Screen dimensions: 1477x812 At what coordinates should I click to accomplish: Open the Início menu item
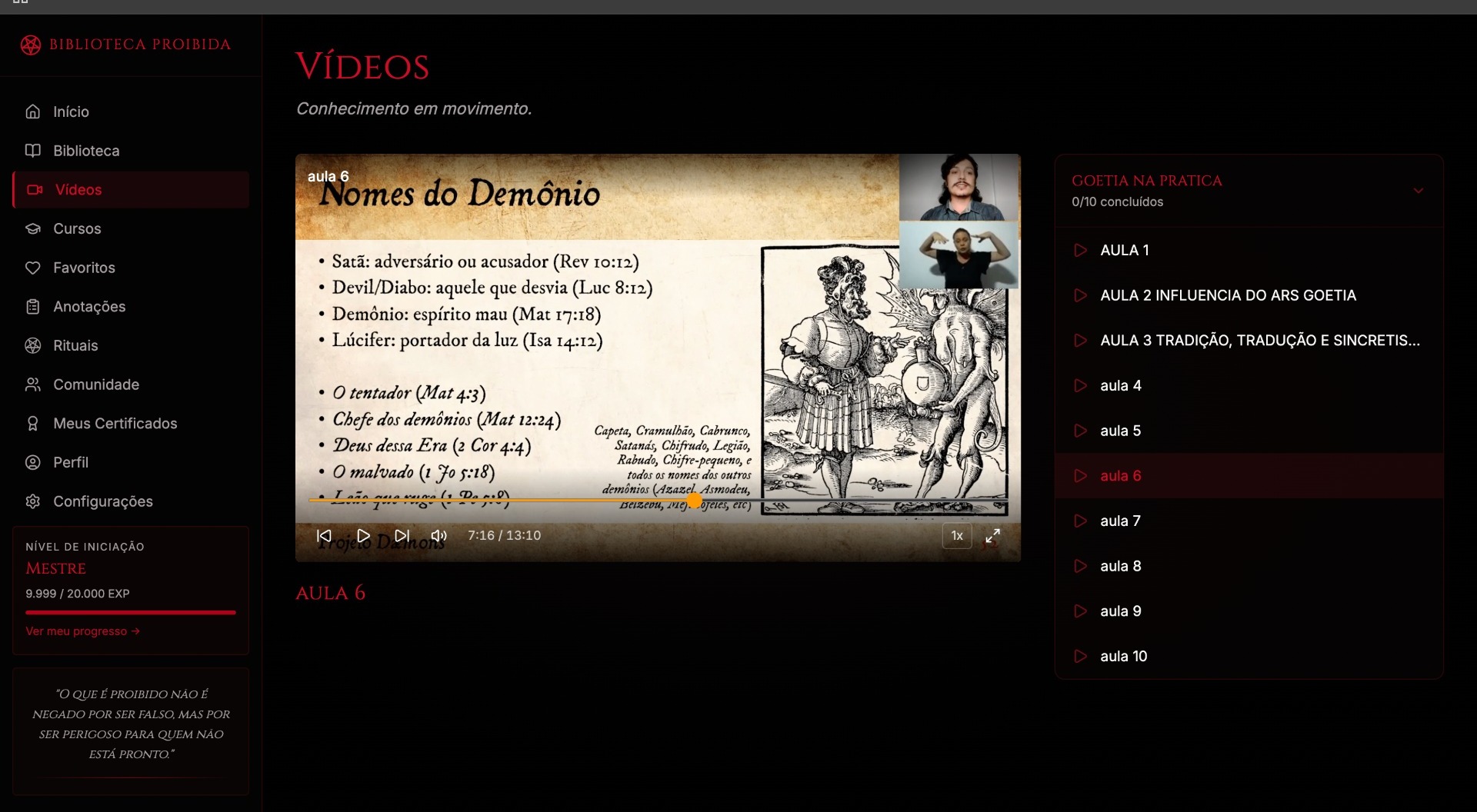[131, 111]
